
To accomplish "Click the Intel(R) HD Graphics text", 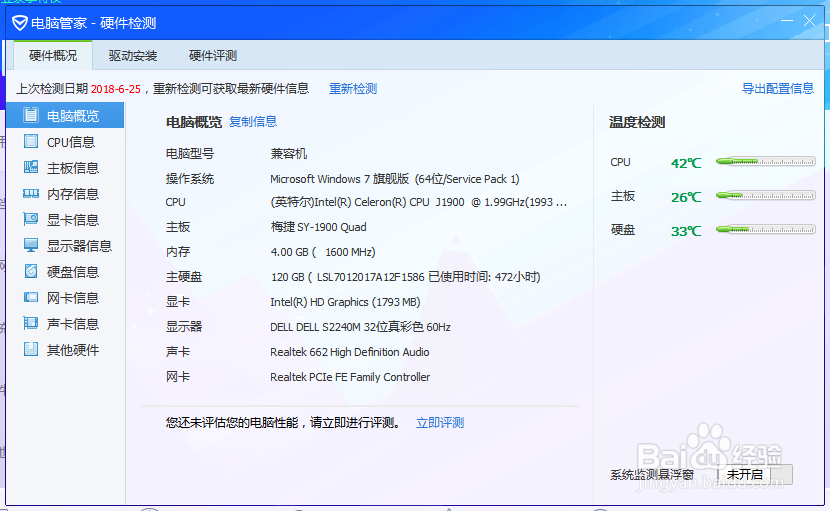I will click(x=345, y=302).
